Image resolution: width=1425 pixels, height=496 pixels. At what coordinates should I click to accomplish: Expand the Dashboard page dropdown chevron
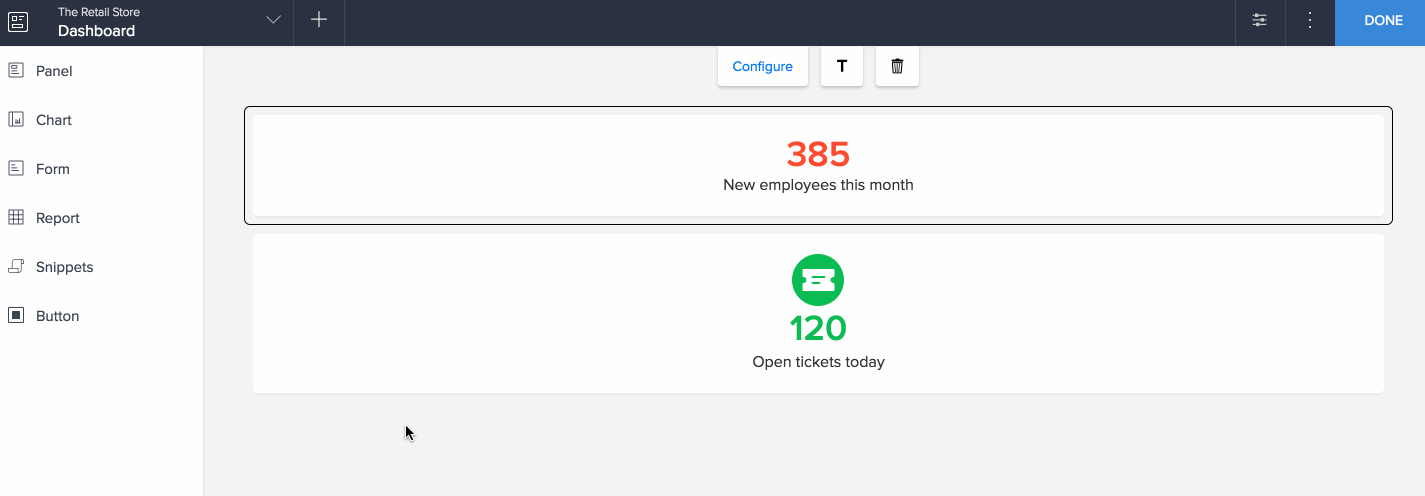tap(273, 21)
